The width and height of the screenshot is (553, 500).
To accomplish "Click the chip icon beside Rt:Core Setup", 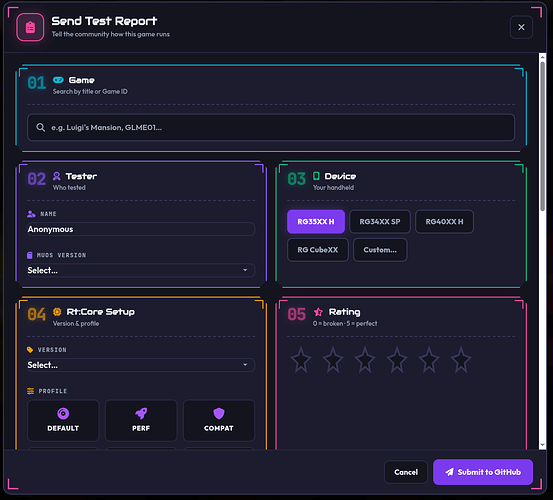I will tap(57, 312).
